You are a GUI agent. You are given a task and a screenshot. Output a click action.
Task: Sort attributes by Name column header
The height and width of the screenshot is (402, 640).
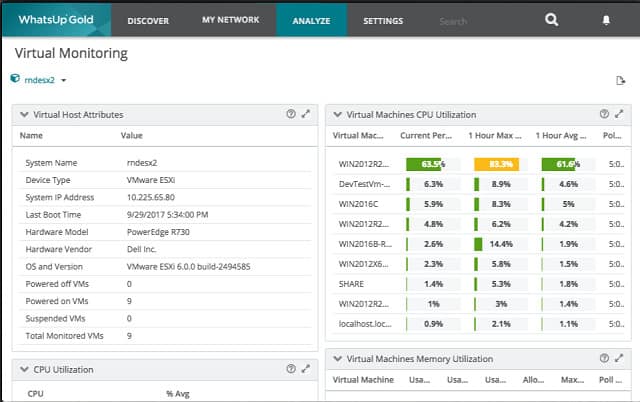pyautogui.click(x=31, y=135)
